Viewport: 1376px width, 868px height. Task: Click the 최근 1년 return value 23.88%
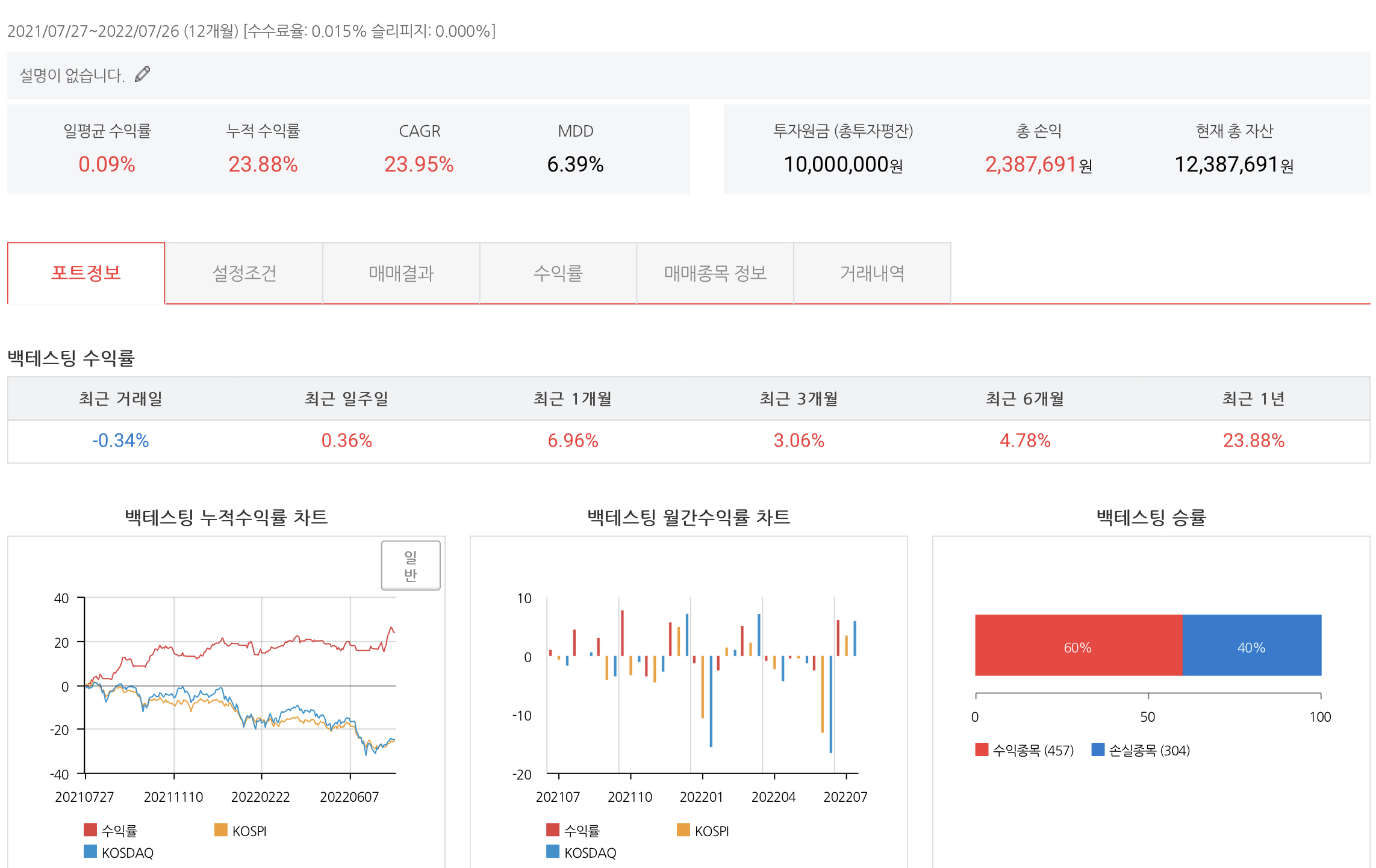pyautogui.click(x=1253, y=441)
